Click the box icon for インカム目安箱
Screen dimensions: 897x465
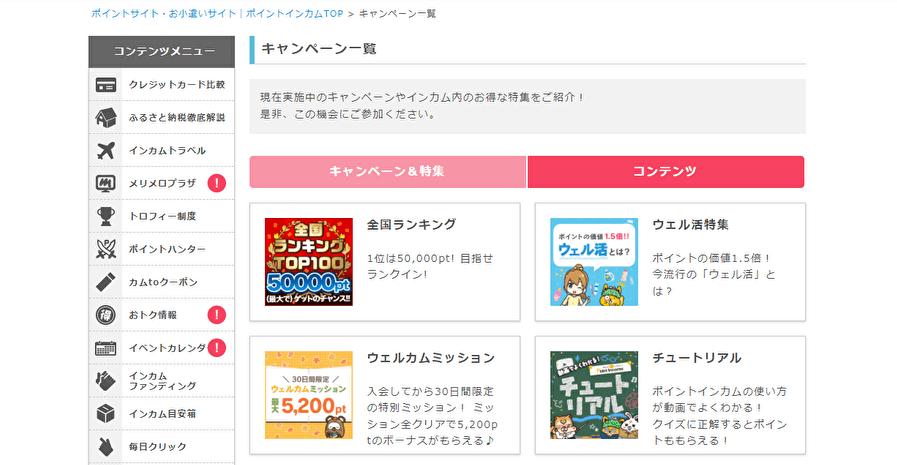tap(106, 414)
